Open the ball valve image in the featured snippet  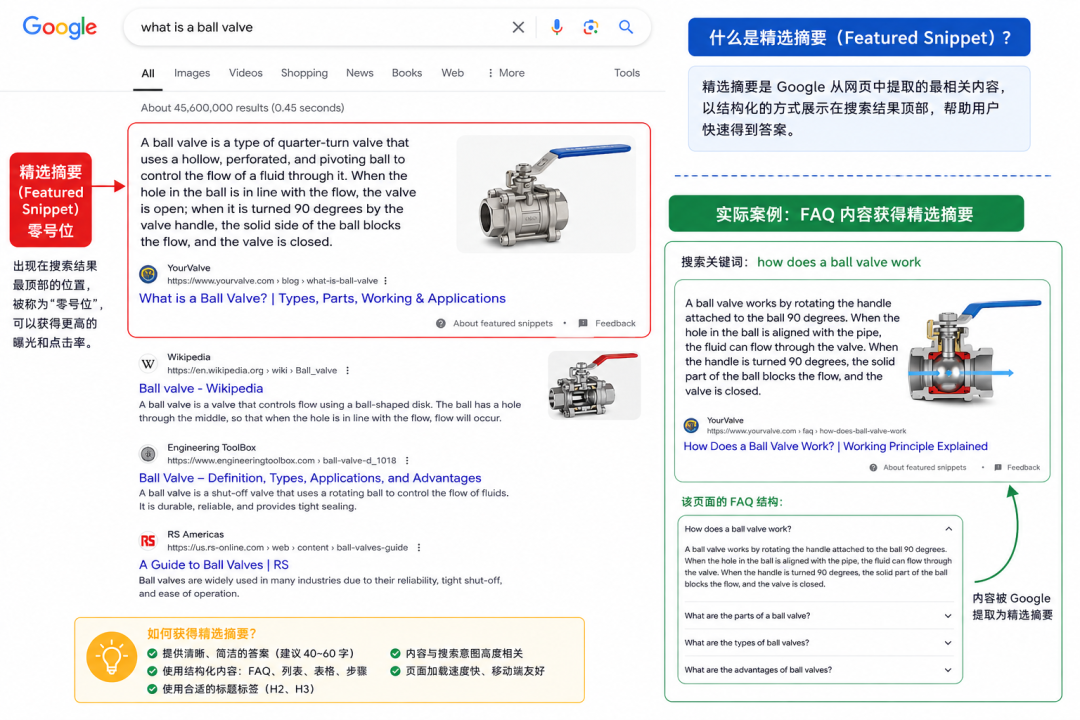click(546, 194)
